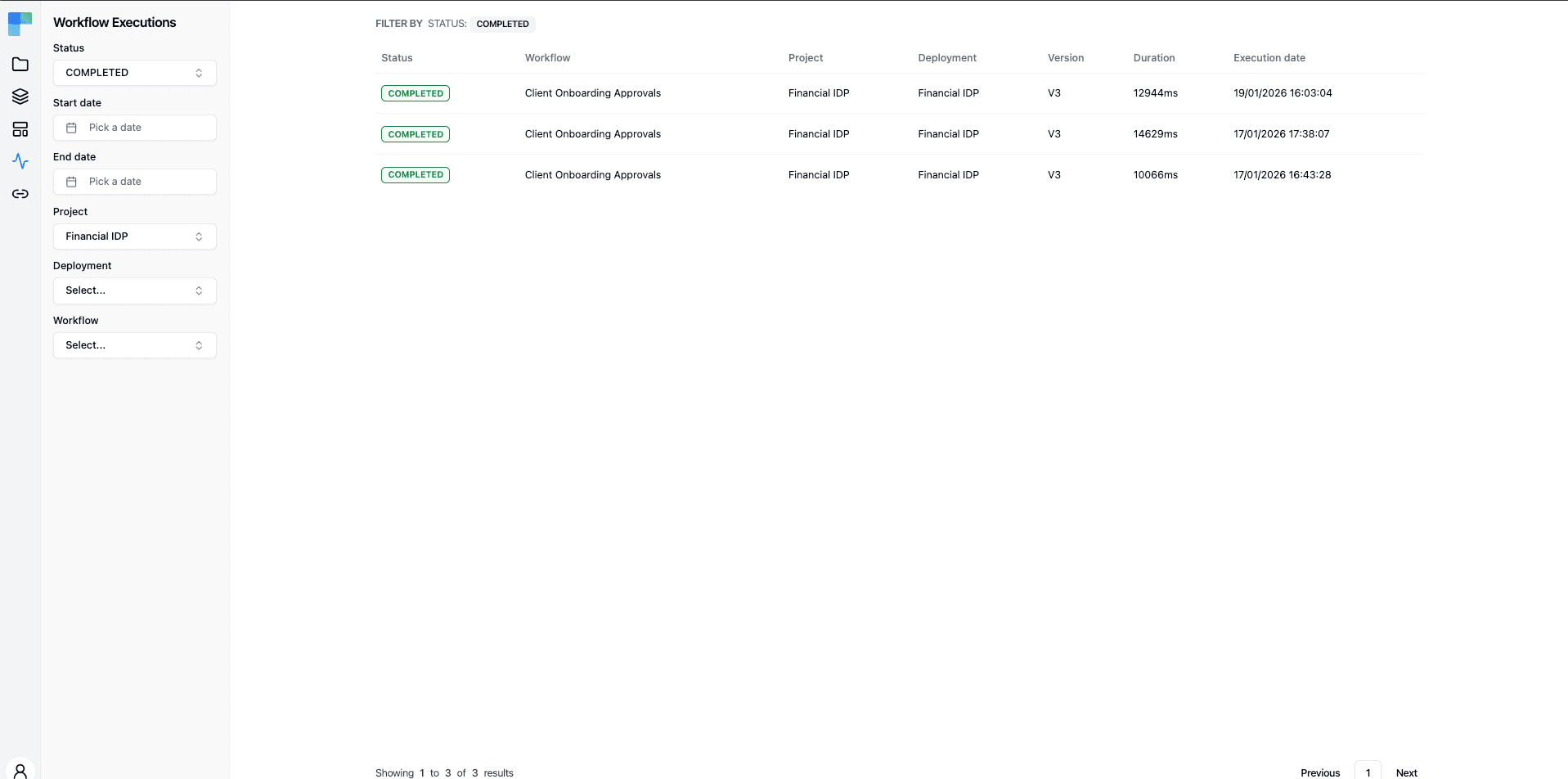Select page 1 in the pagination control
Viewport: 1568px width, 779px height.
click(x=1367, y=771)
